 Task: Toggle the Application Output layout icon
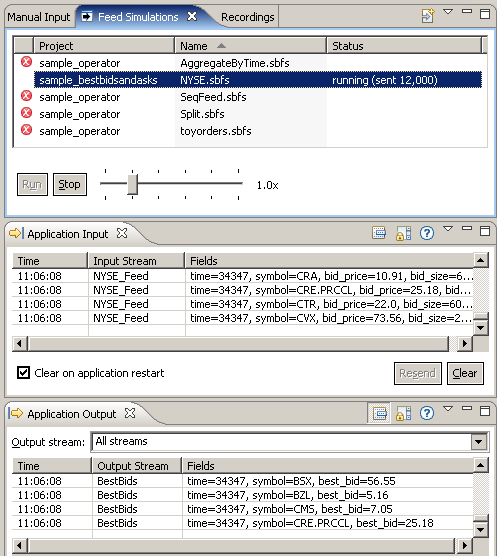click(379, 413)
